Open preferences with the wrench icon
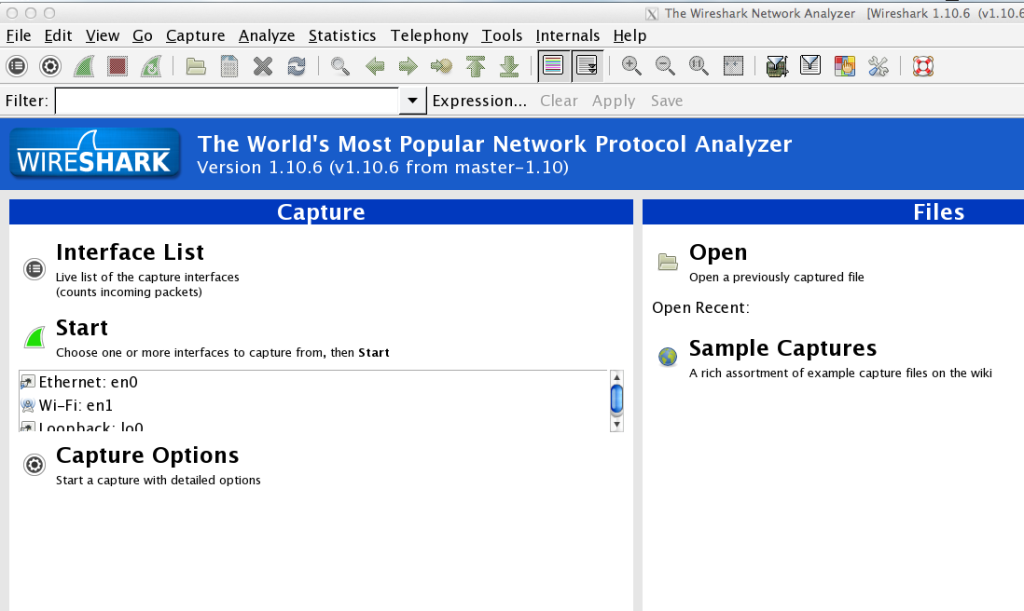The height and width of the screenshot is (611, 1024). click(878, 67)
